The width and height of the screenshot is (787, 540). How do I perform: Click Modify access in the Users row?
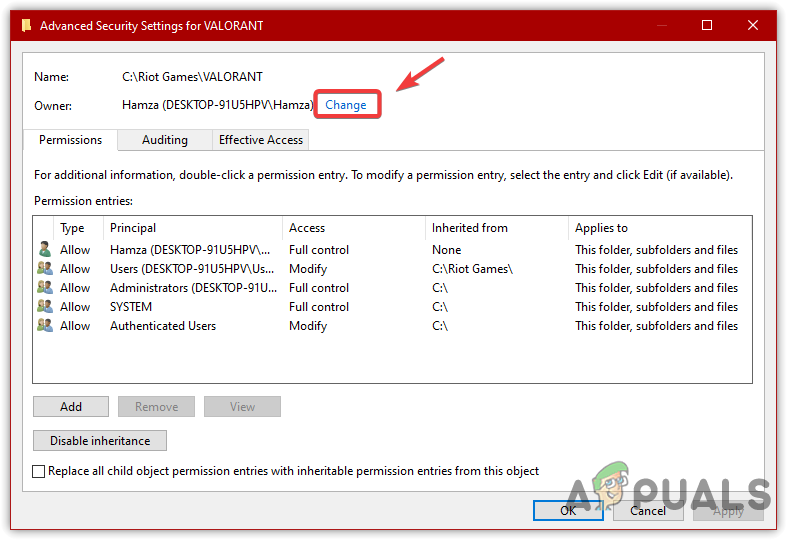tap(308, 269)
